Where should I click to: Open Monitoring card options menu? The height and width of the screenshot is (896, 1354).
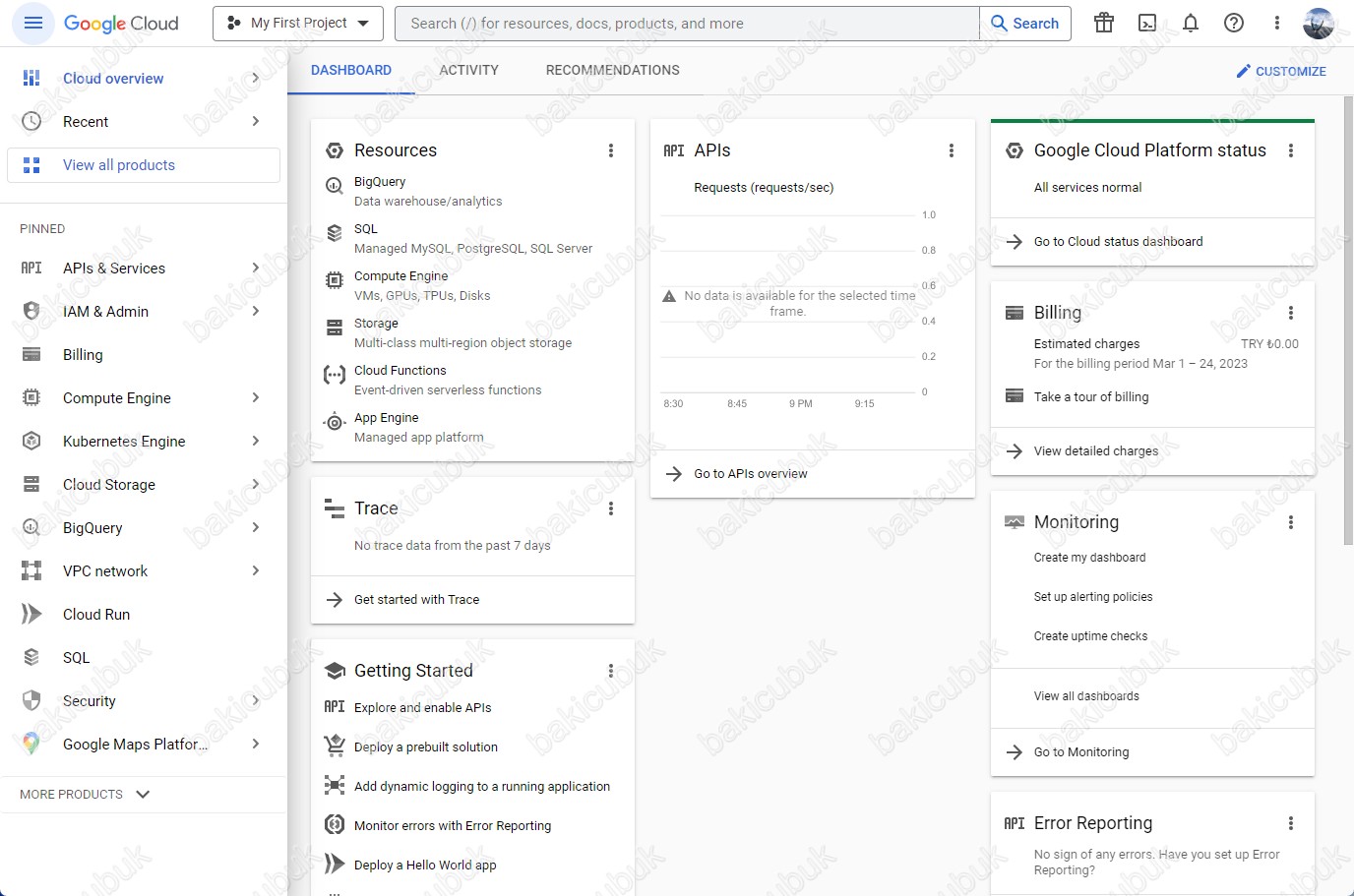1291,522
